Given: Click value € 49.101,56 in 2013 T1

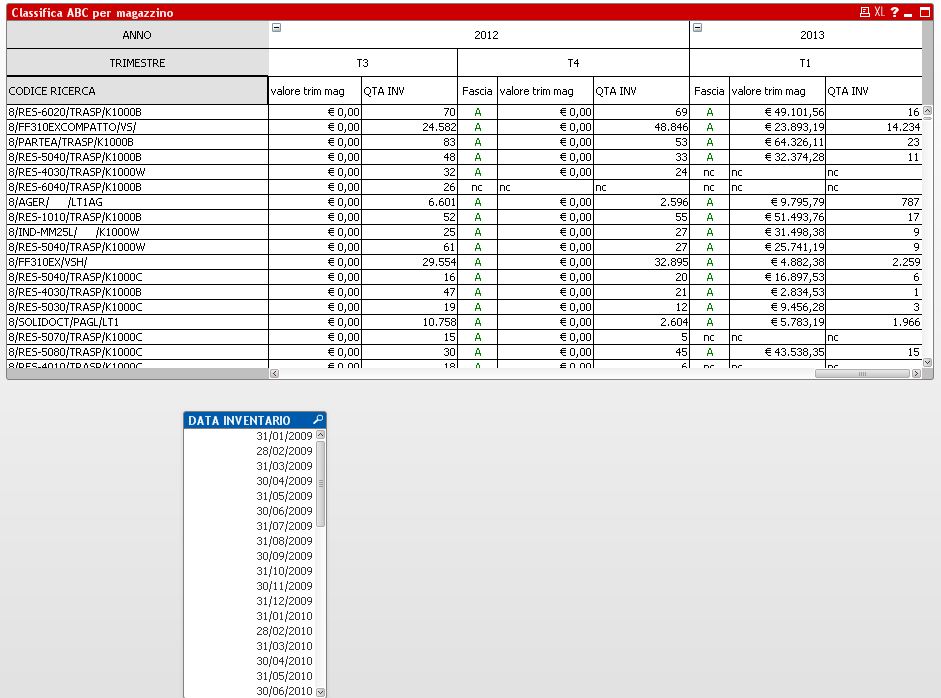Looking at the screenshot, I should (777, 112).
